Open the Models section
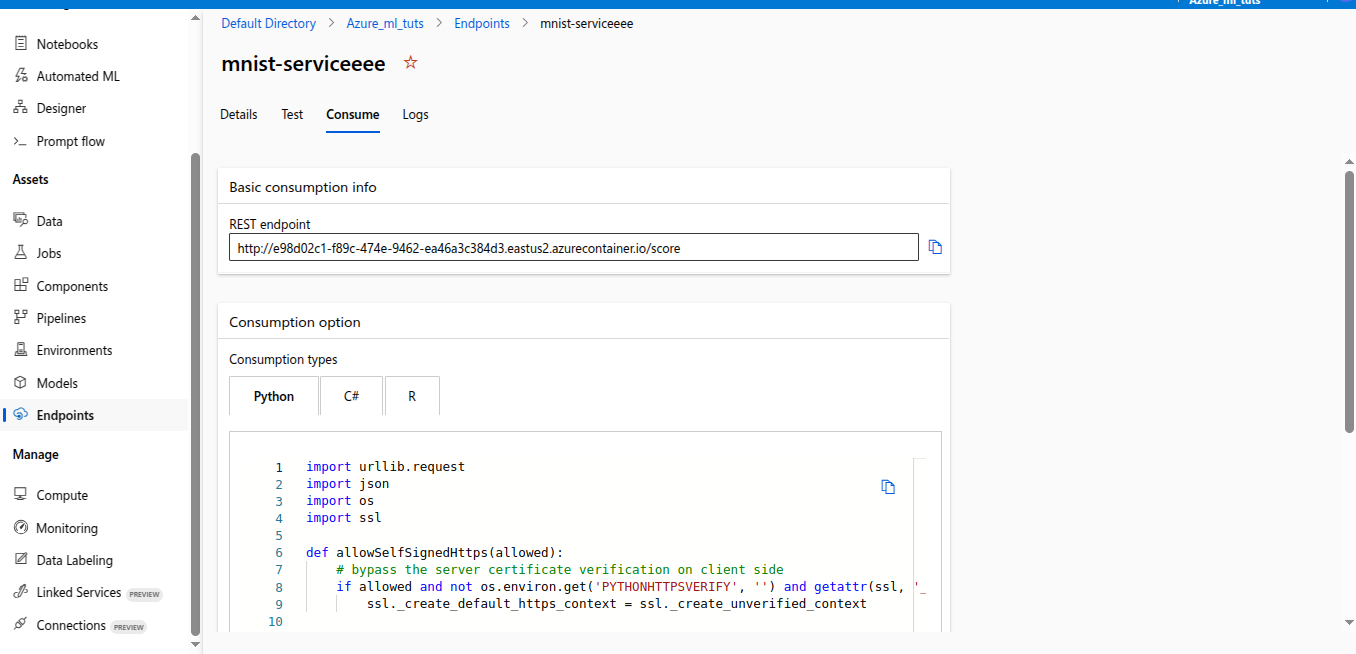This screenshot has height=654, width=1356. 56,382
